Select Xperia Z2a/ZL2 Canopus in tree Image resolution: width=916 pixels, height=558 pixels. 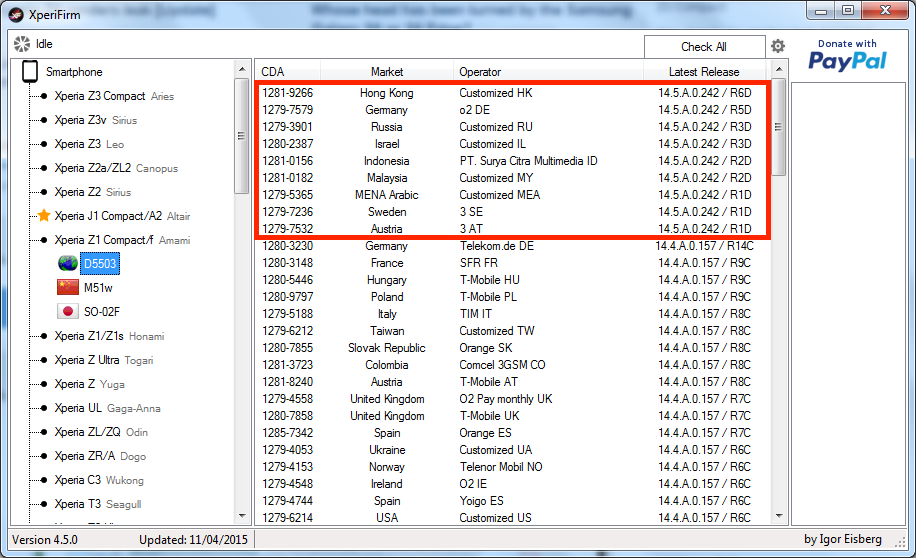click(x=116, y=168)
